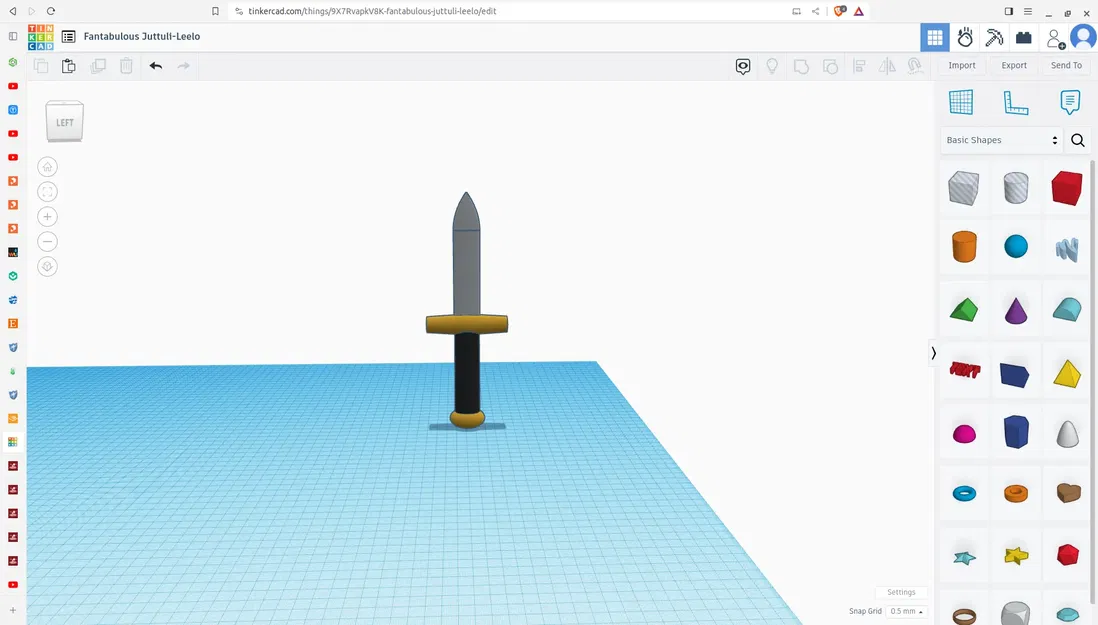Viewport: 1098px width, 625px height.
Task: Switch to 3D design editor with grid icon
Action: [935, 37]
